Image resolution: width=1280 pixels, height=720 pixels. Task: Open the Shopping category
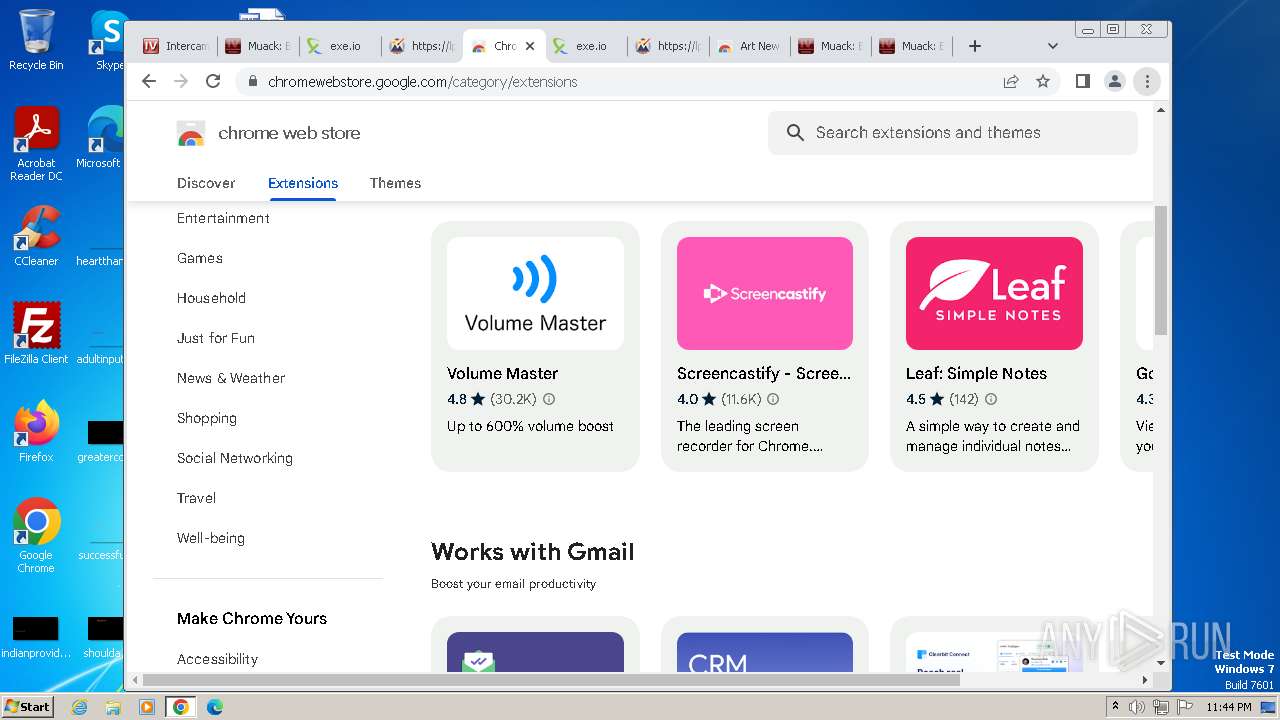point(207,418)
